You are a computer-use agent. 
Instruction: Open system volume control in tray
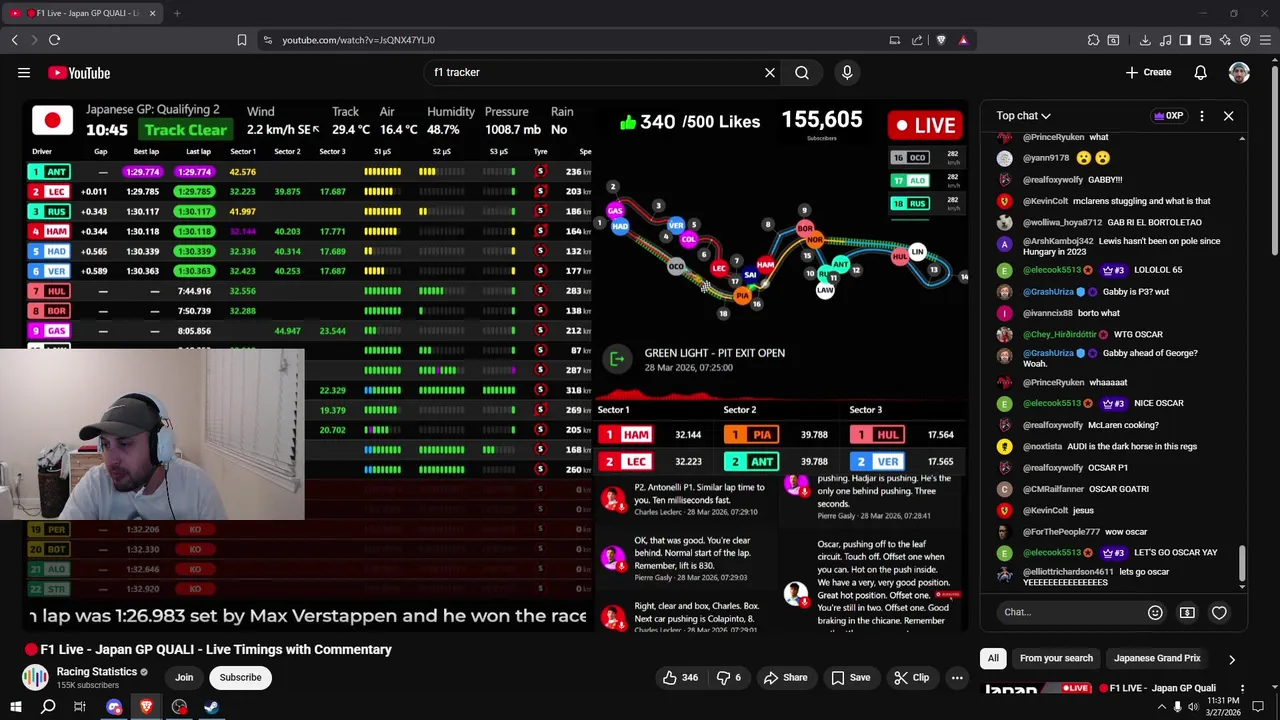tap(1193, 707)
